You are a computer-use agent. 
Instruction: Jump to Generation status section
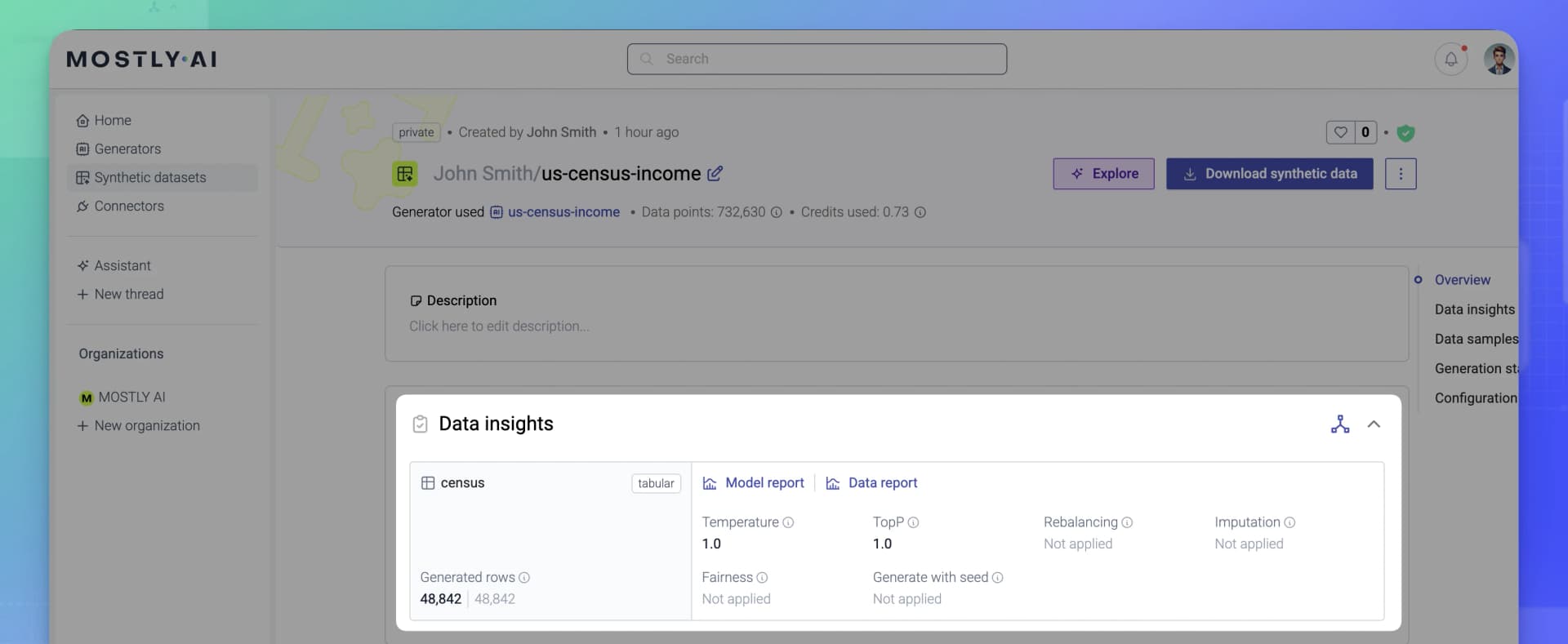[1477, 368]
